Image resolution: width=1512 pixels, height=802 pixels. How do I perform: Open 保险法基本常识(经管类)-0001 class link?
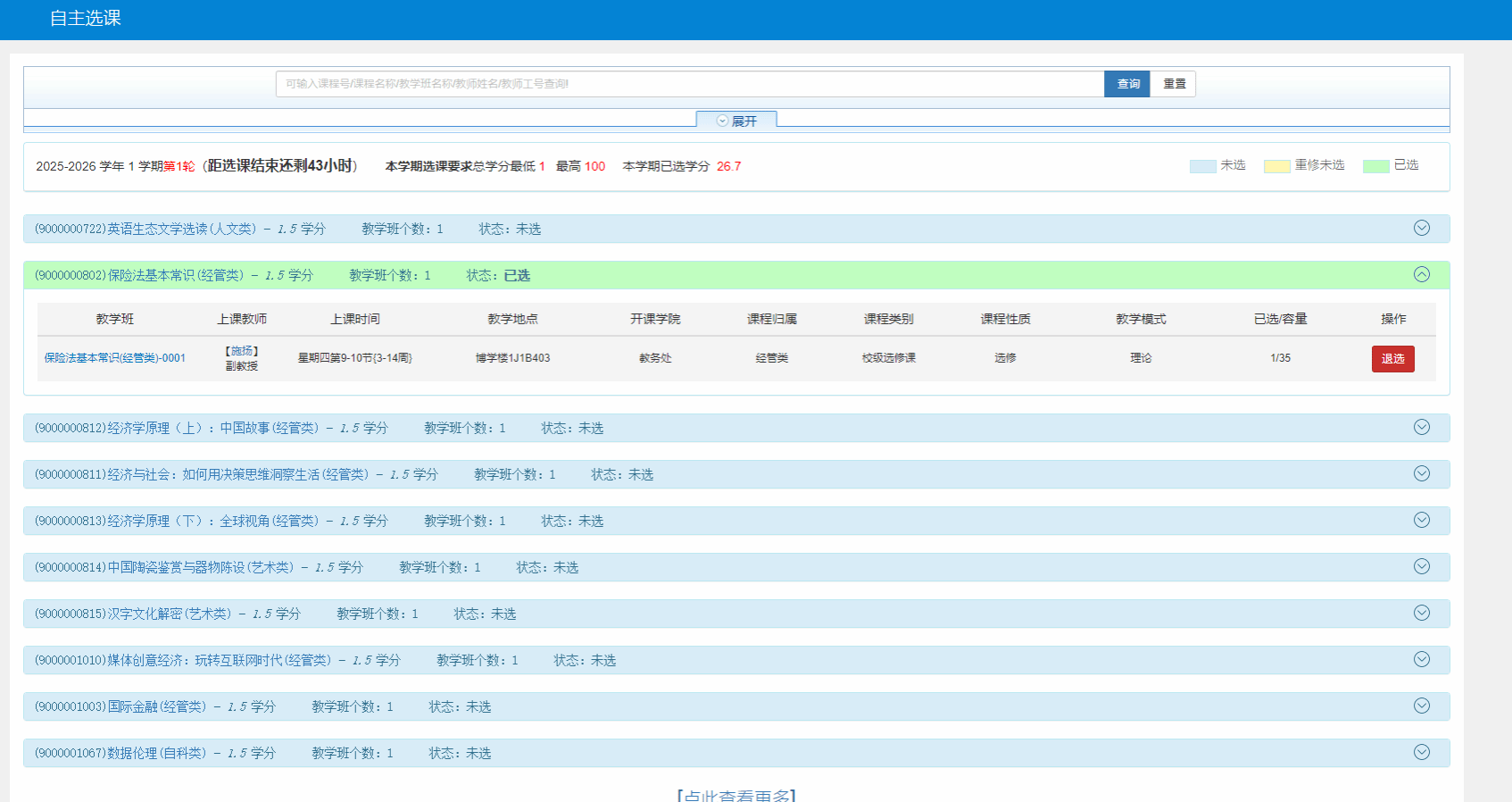115,358
